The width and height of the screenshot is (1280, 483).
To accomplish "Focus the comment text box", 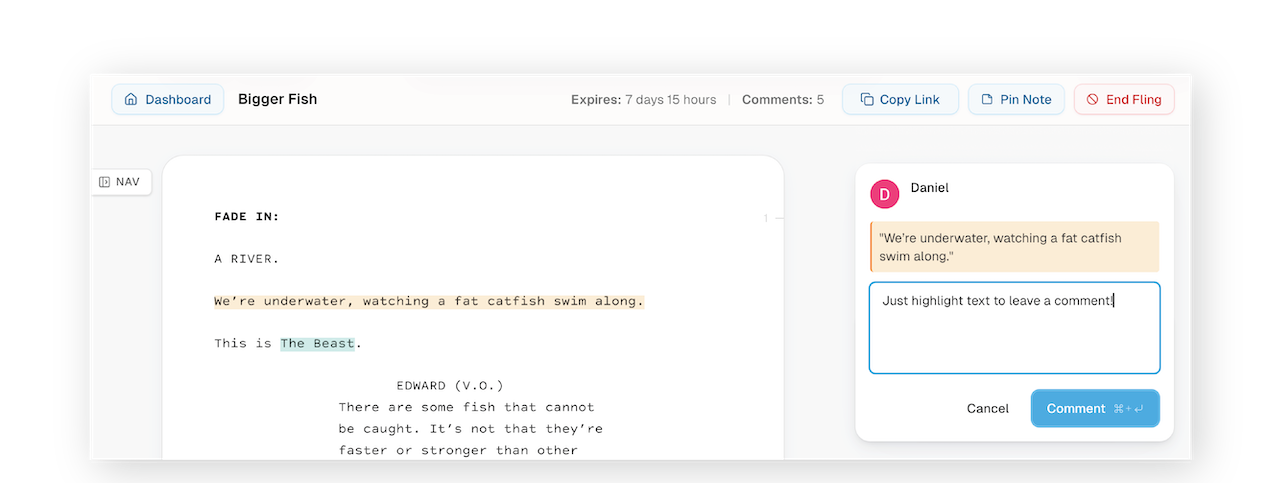I will pos(1014,334).
